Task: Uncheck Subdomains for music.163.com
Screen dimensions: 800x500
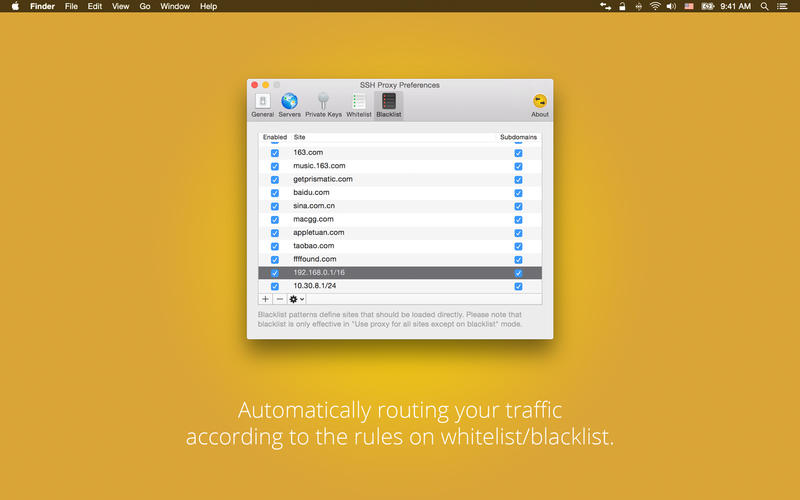Action: (518, 166)
